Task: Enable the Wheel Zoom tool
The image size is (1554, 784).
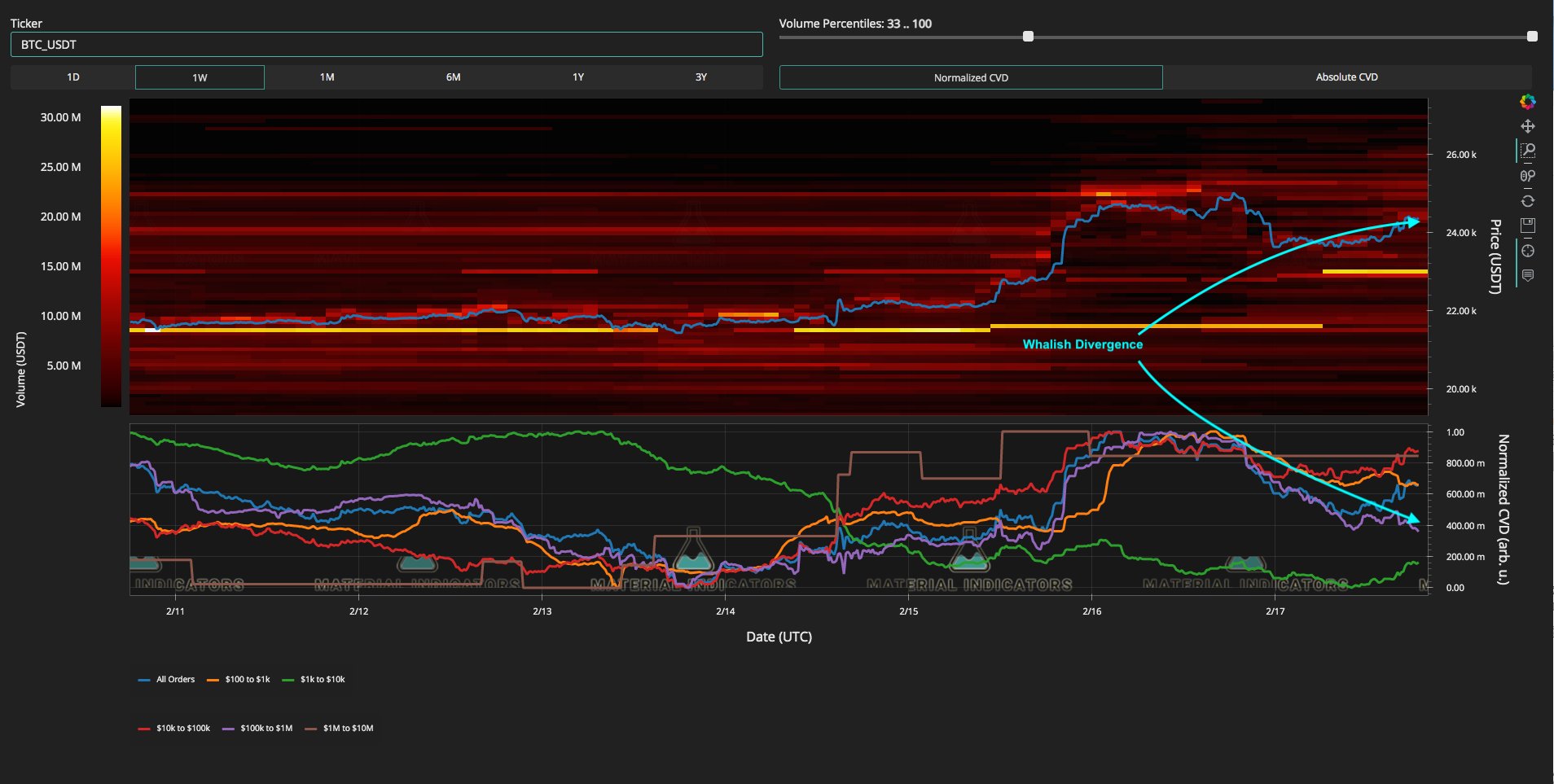Action: click(x=1527, y=176)
